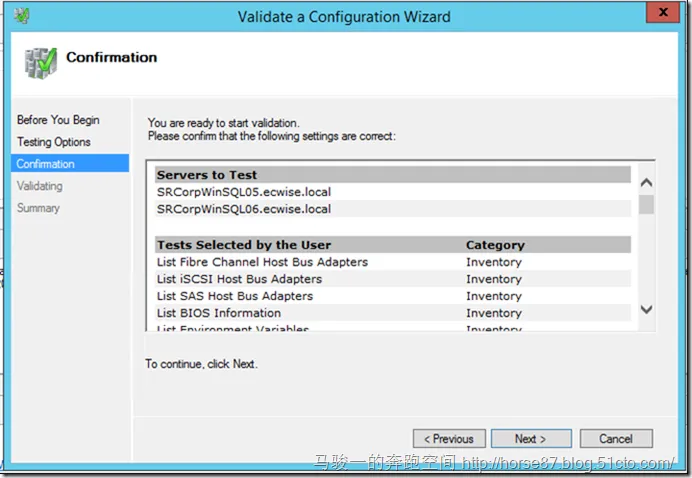Click Inventory category for Fibre Channel row

pos(494,262)
